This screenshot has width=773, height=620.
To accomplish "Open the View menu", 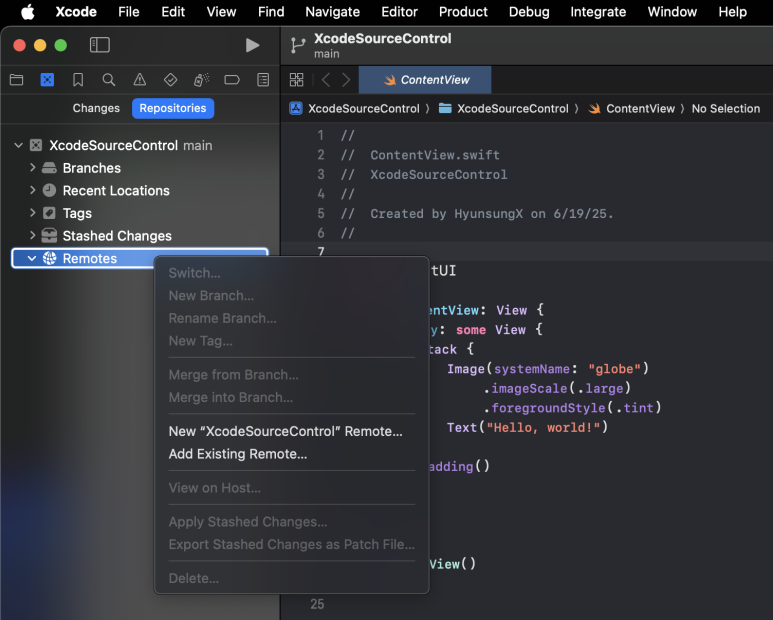I will pos(221,12).
